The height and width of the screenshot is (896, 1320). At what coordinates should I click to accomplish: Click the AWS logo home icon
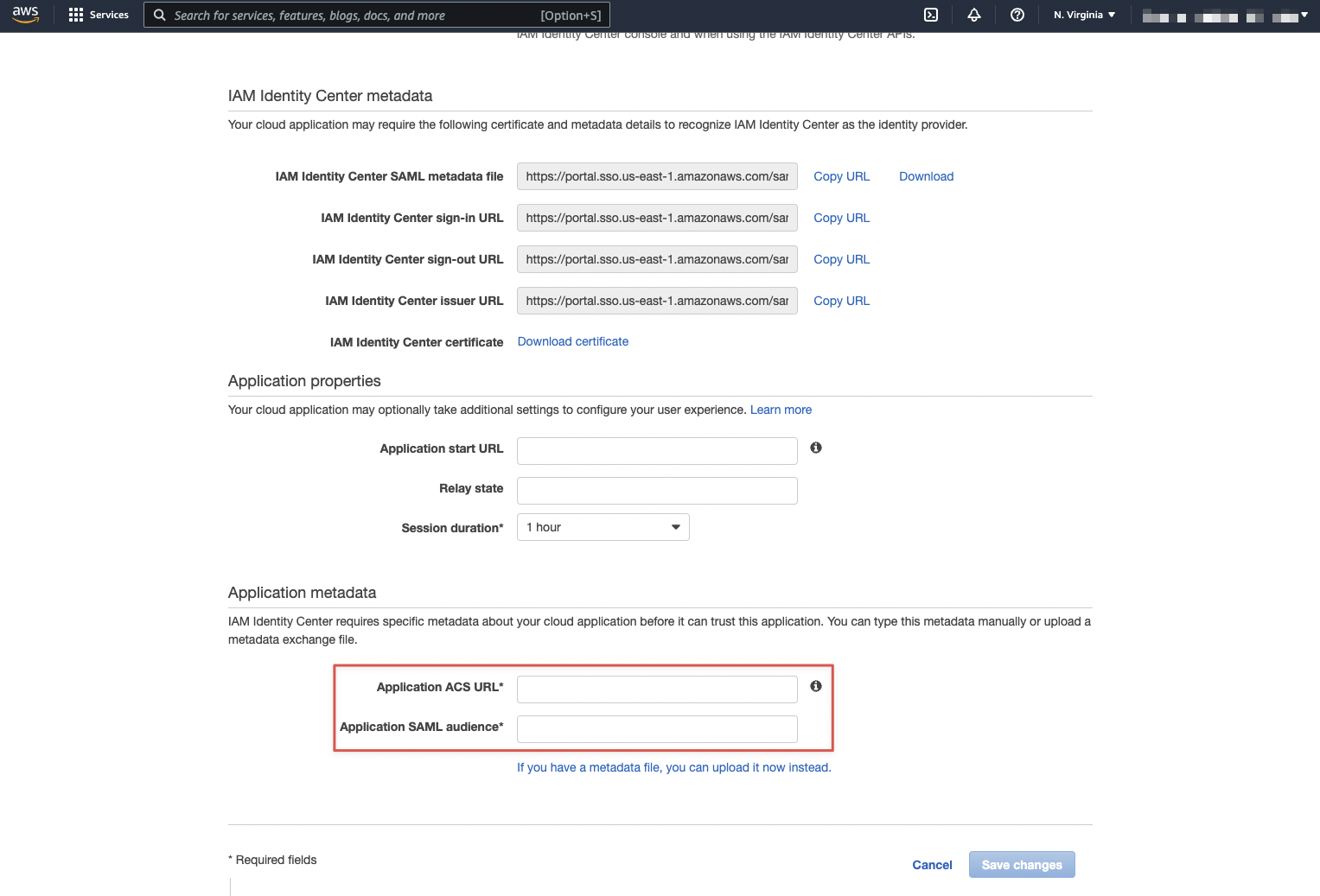coord(25,15)
